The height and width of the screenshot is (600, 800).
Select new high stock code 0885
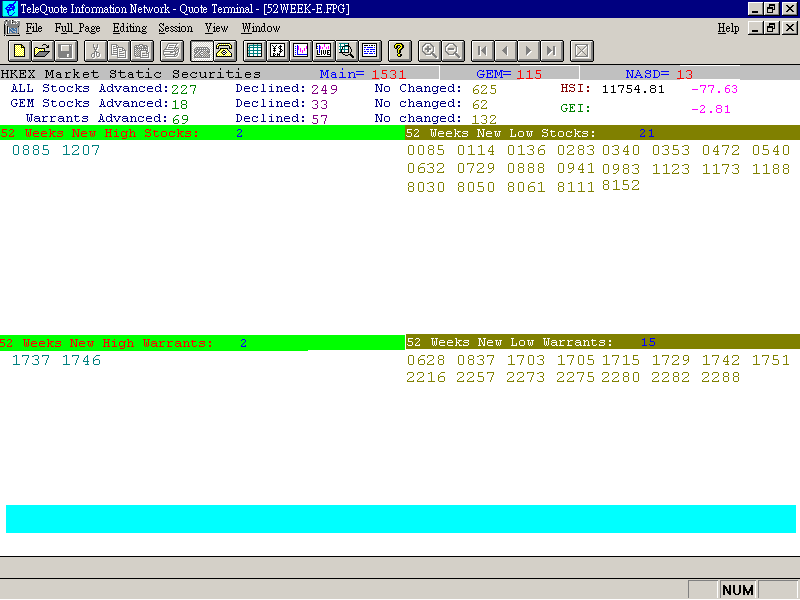click(x=31, y=151)
